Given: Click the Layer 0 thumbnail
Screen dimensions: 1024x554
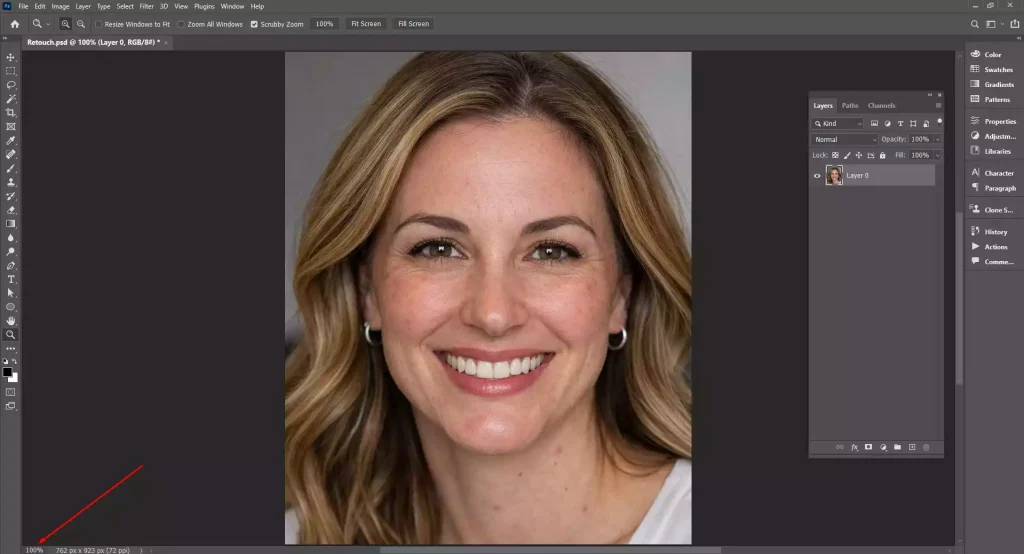Looking at the screenshot, I should 834,176.
